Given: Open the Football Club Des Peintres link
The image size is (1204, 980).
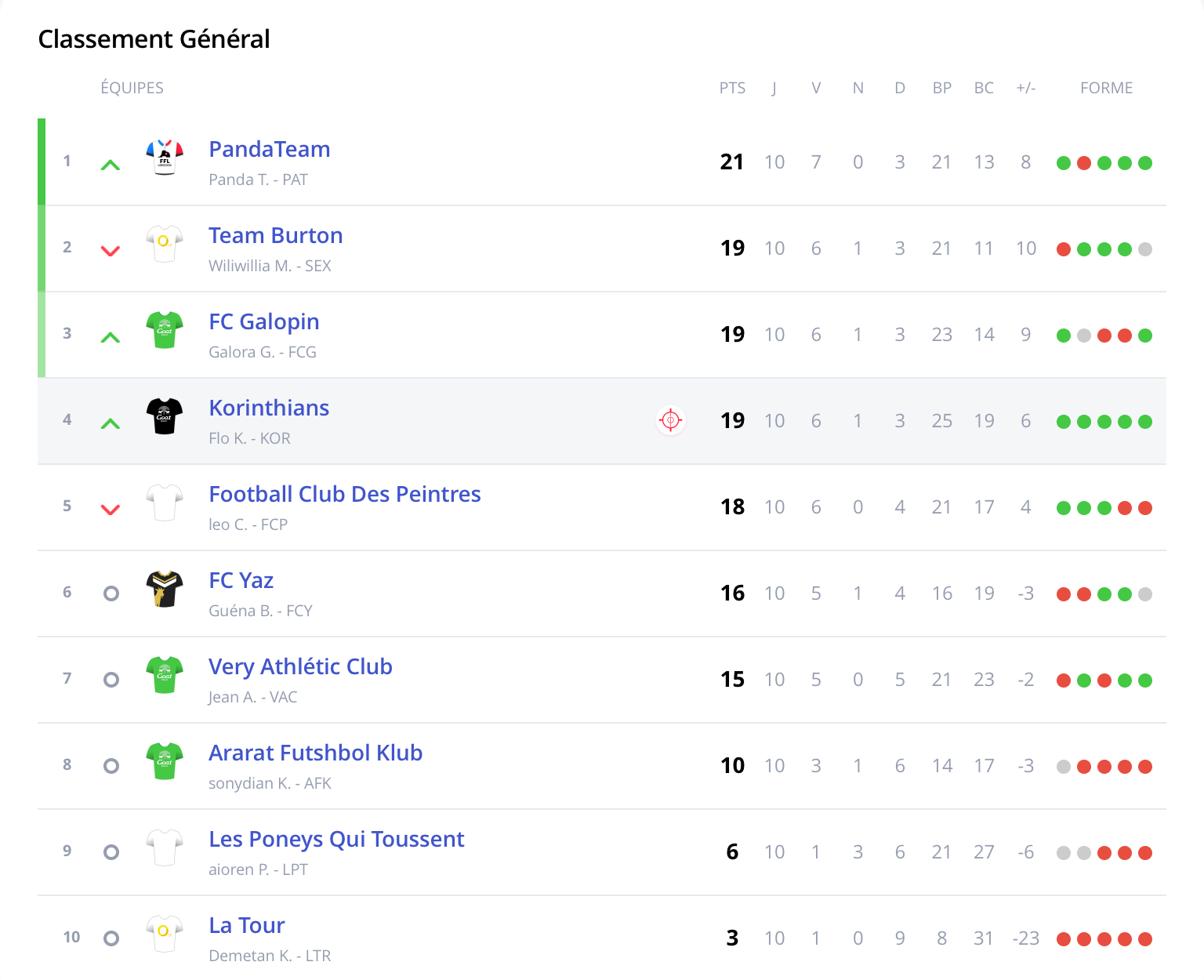Looking at the screenshot, I should click(344, 494).
